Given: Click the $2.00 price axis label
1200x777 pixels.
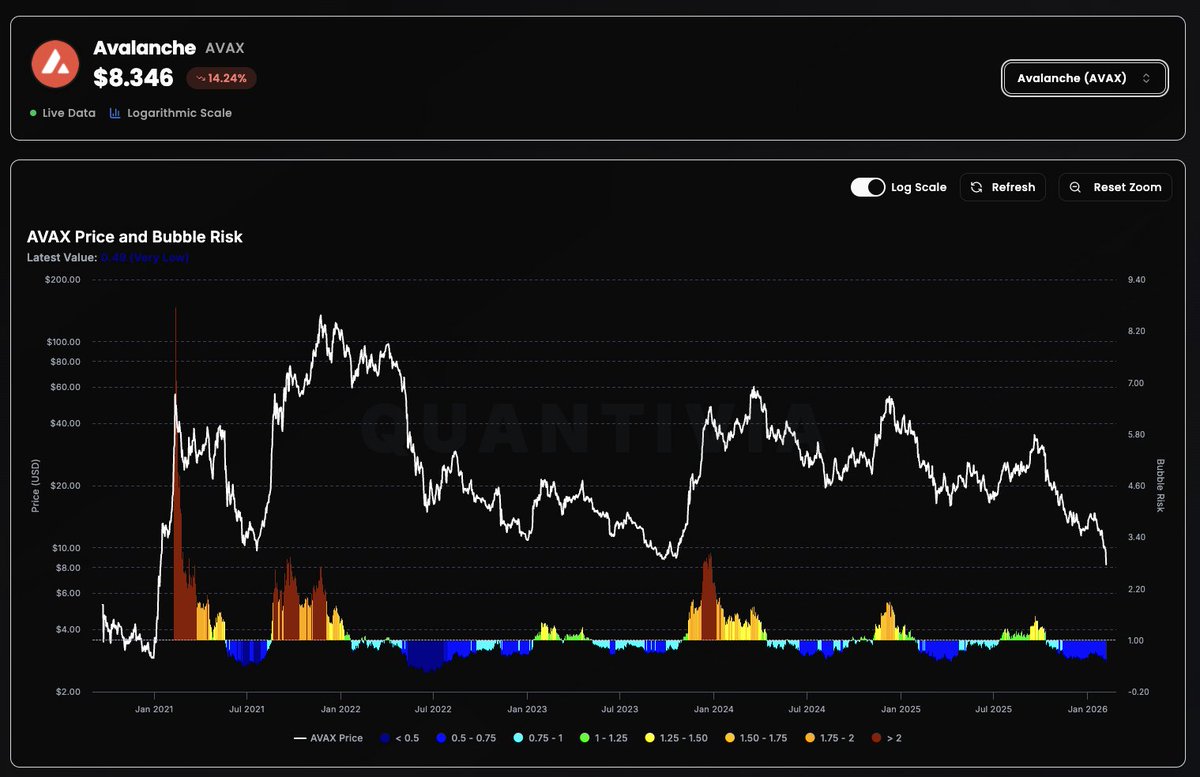Looking at the screenshot, I should point(66,692).
